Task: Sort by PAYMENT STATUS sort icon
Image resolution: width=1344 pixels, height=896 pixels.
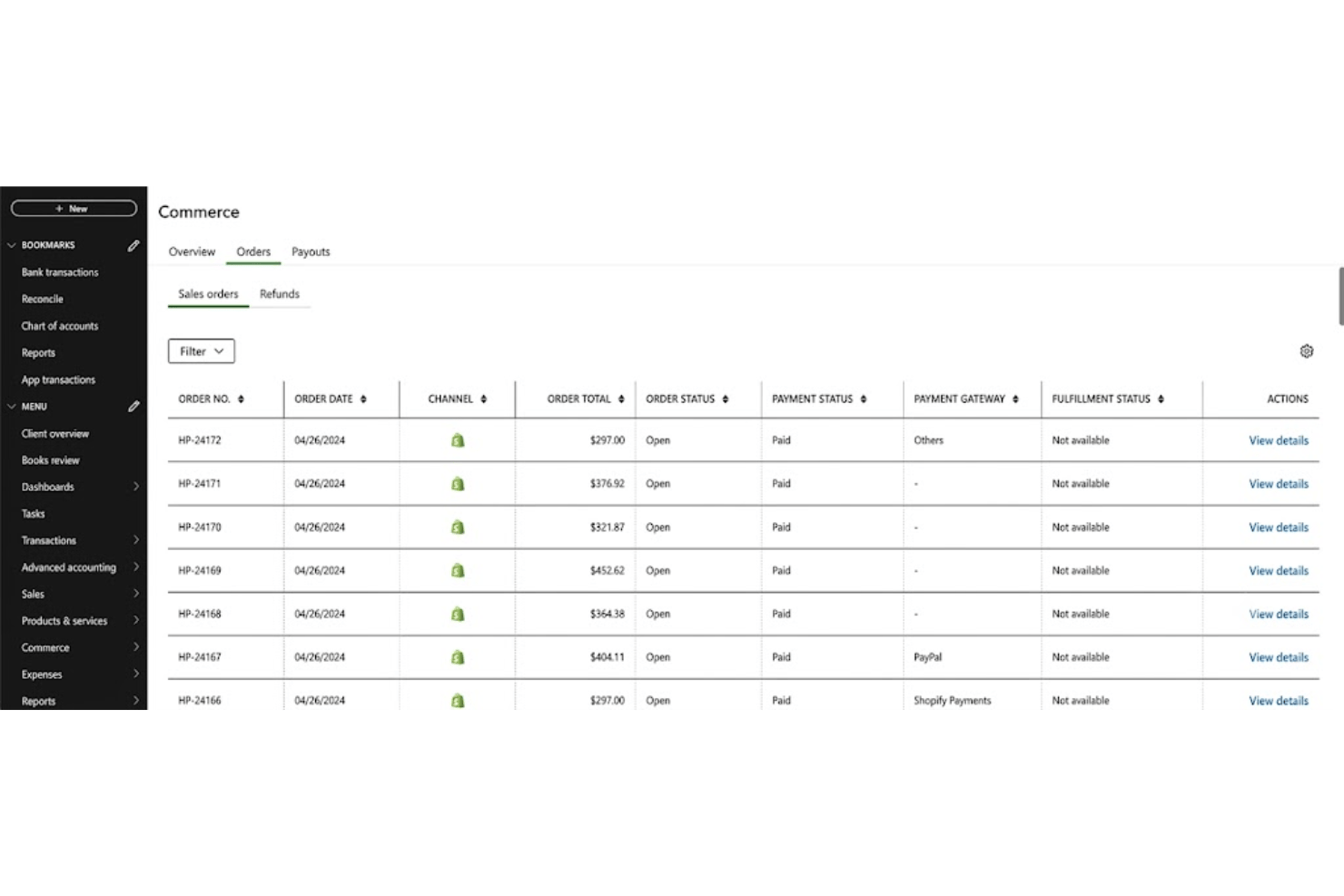Action: coord(863,399)
